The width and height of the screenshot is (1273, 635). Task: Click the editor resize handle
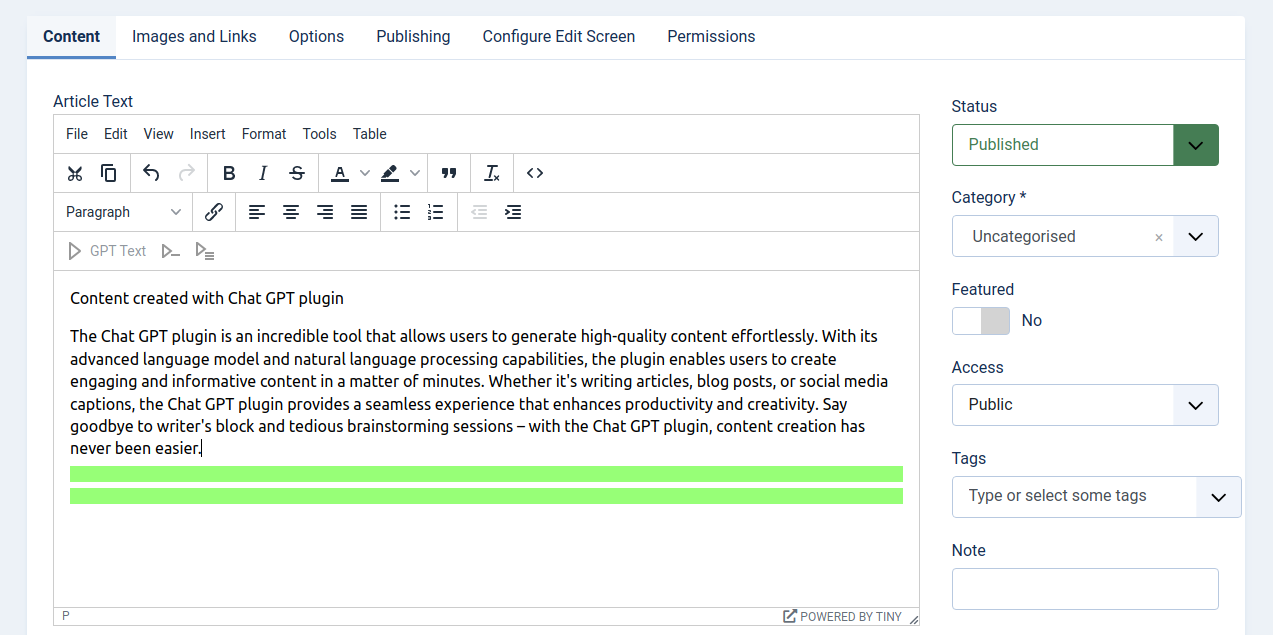[x=913, y=618]
